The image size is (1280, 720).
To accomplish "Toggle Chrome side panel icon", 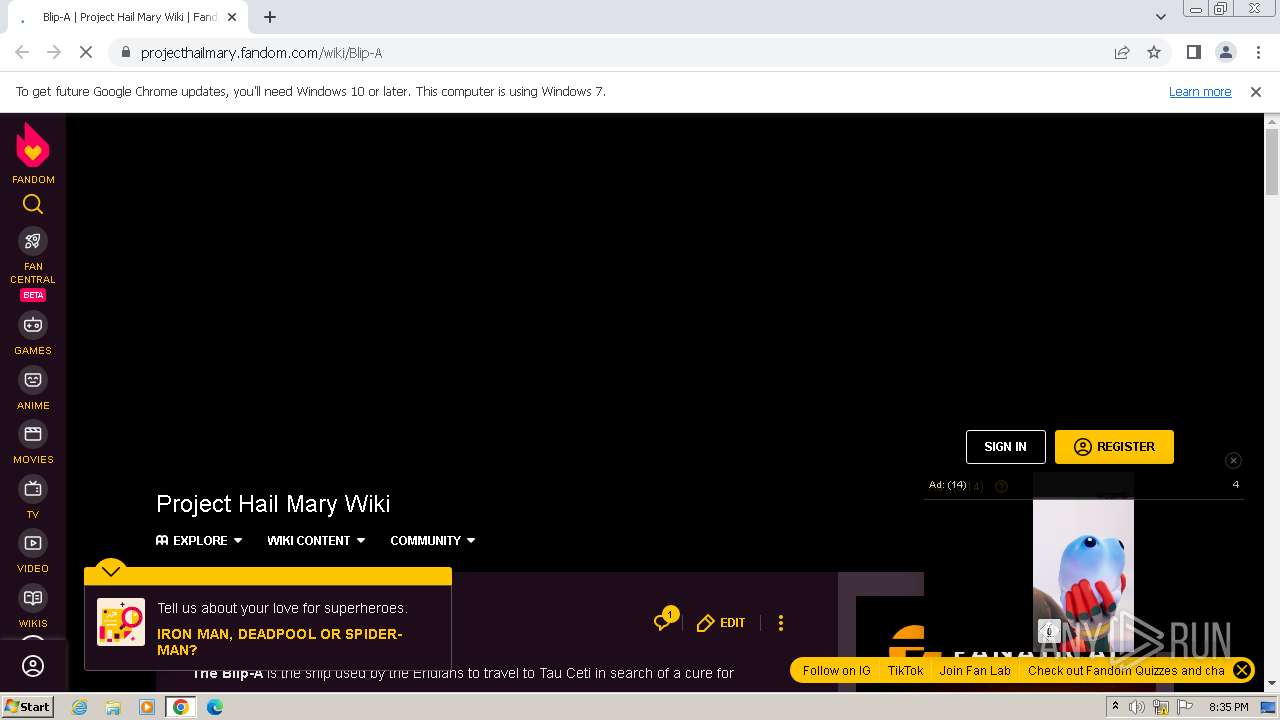I will tap(1193, 53).
